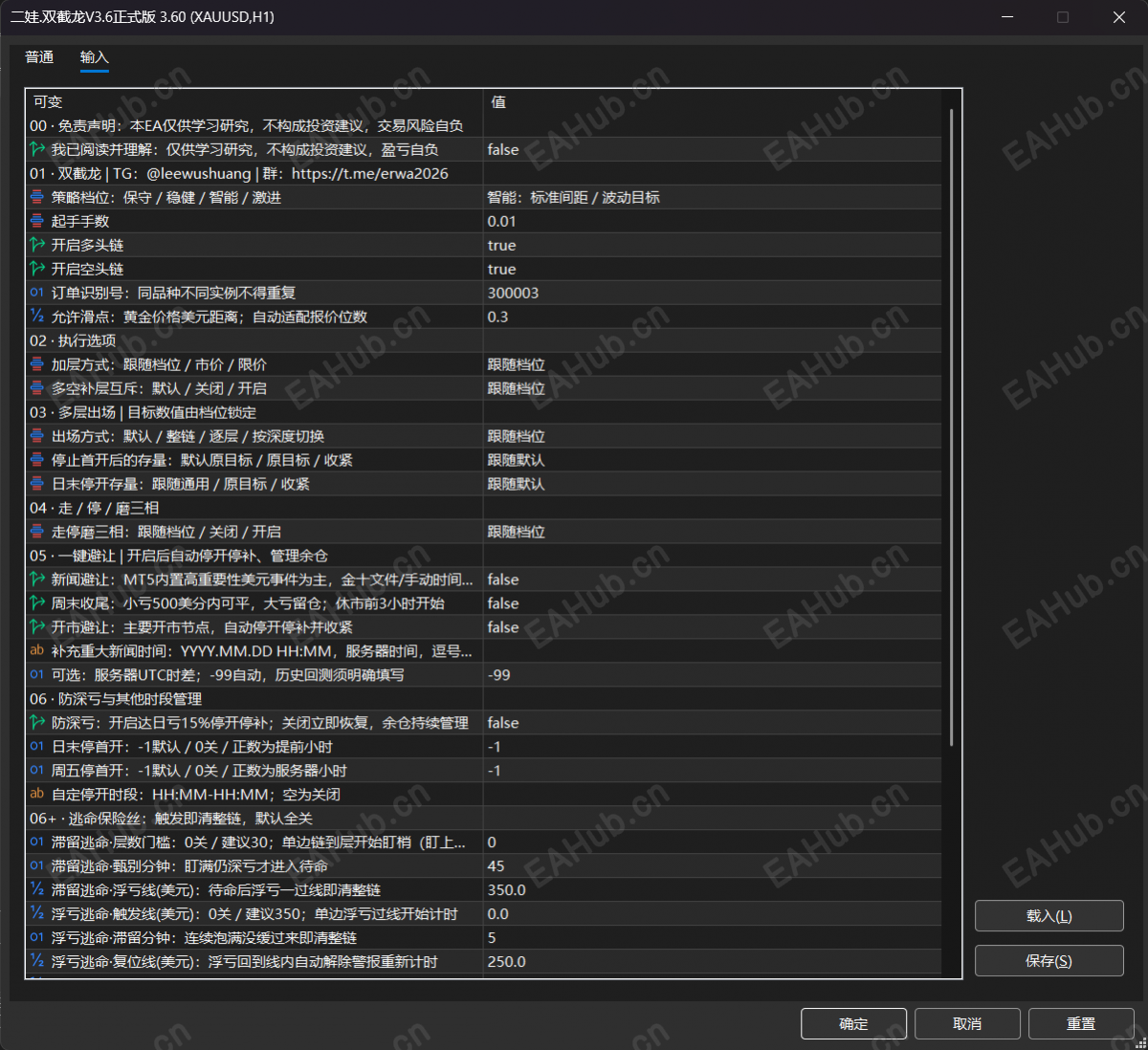
Task: Click the integer icon beside 日末停首开
Action: [37, 747]
